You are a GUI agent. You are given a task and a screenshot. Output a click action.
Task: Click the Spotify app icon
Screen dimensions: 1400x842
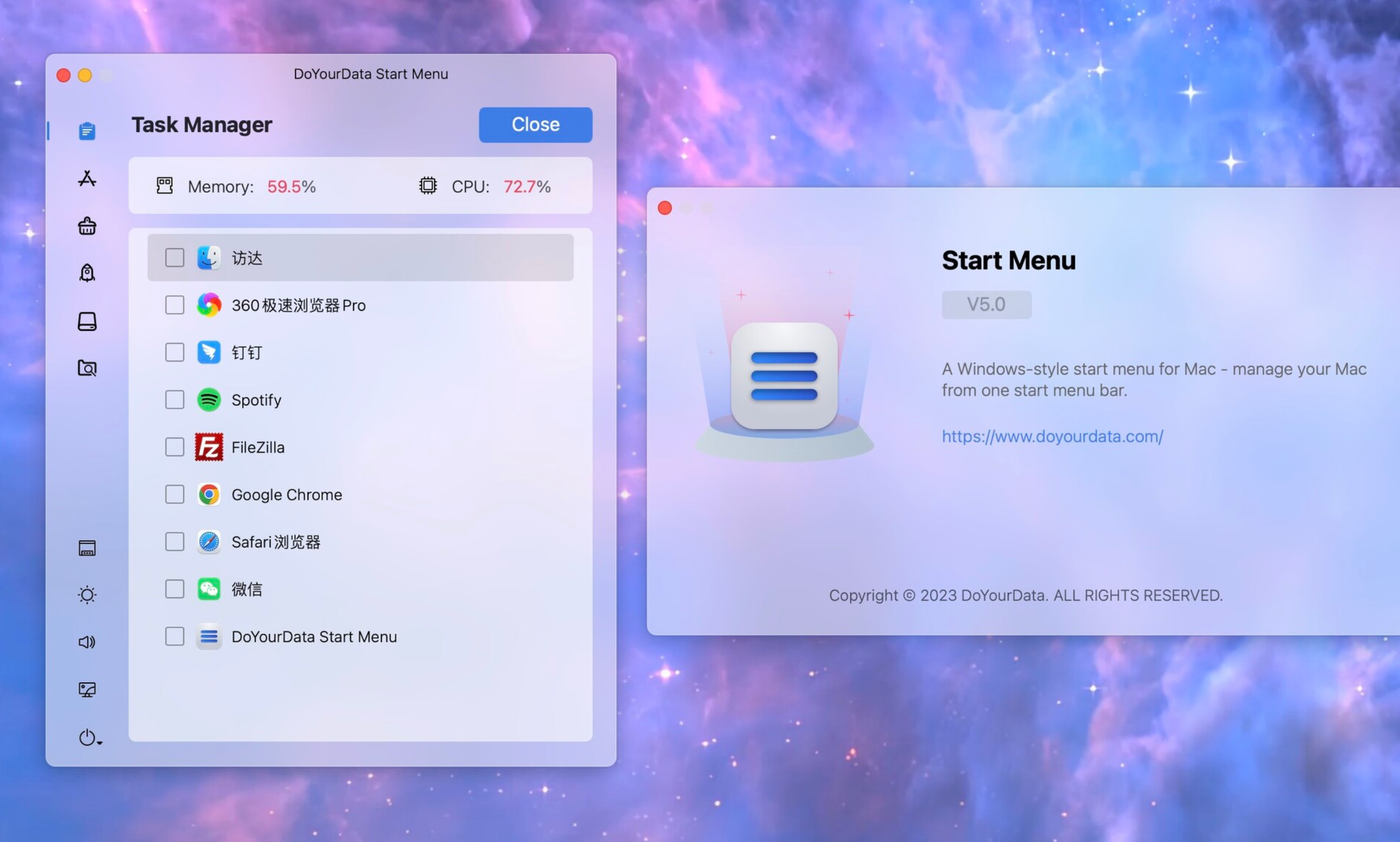(x=209, y=400)
